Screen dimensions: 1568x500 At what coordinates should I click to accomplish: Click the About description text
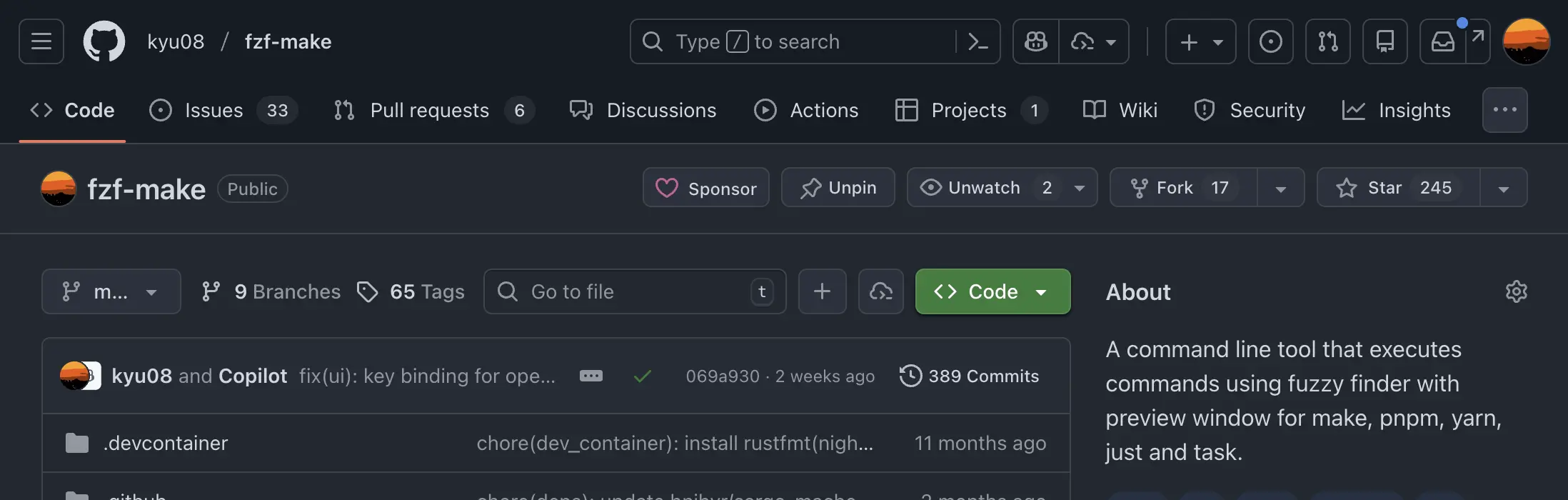tap(1304, 401)
